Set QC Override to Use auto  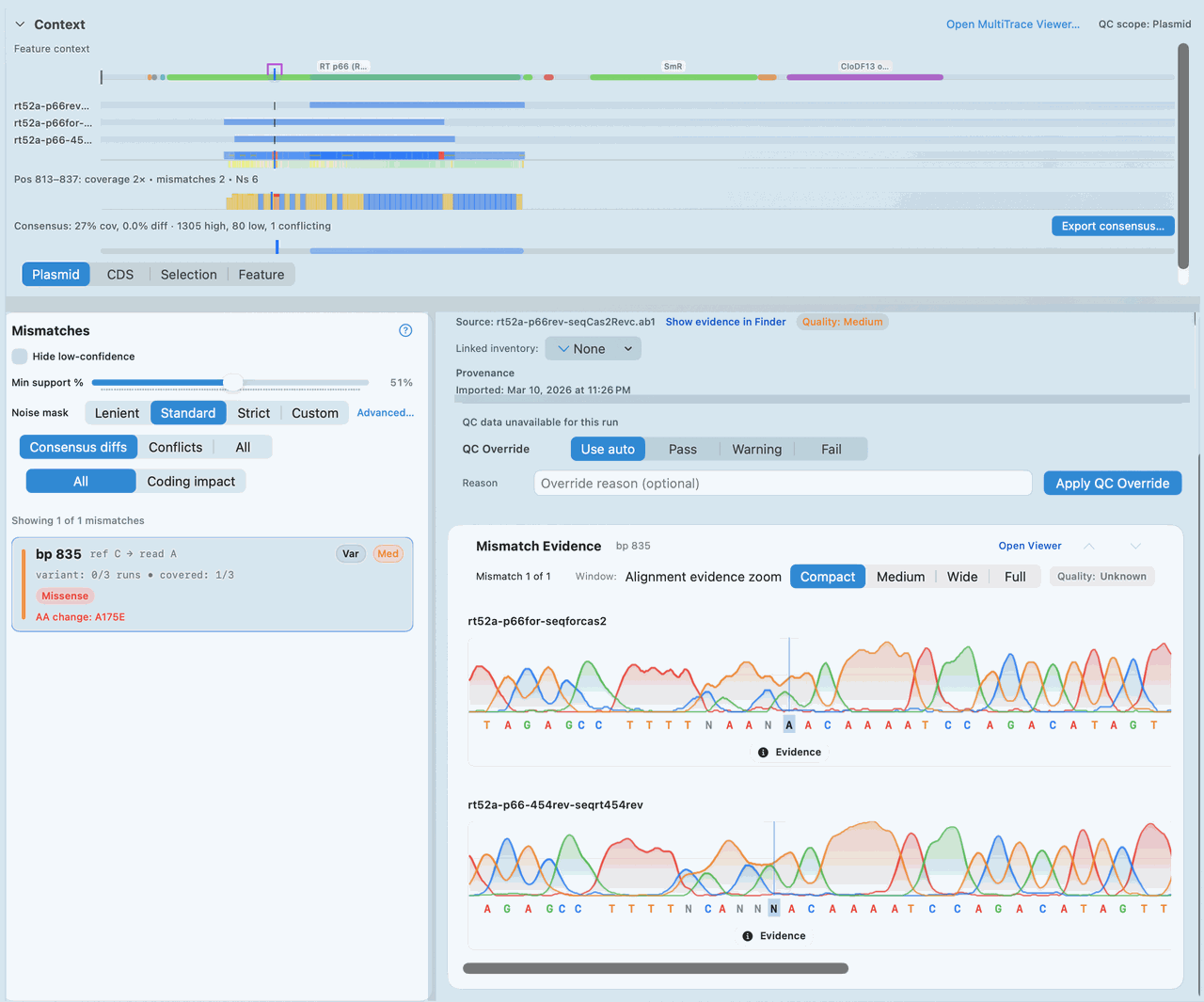click(x=608, y=449)
